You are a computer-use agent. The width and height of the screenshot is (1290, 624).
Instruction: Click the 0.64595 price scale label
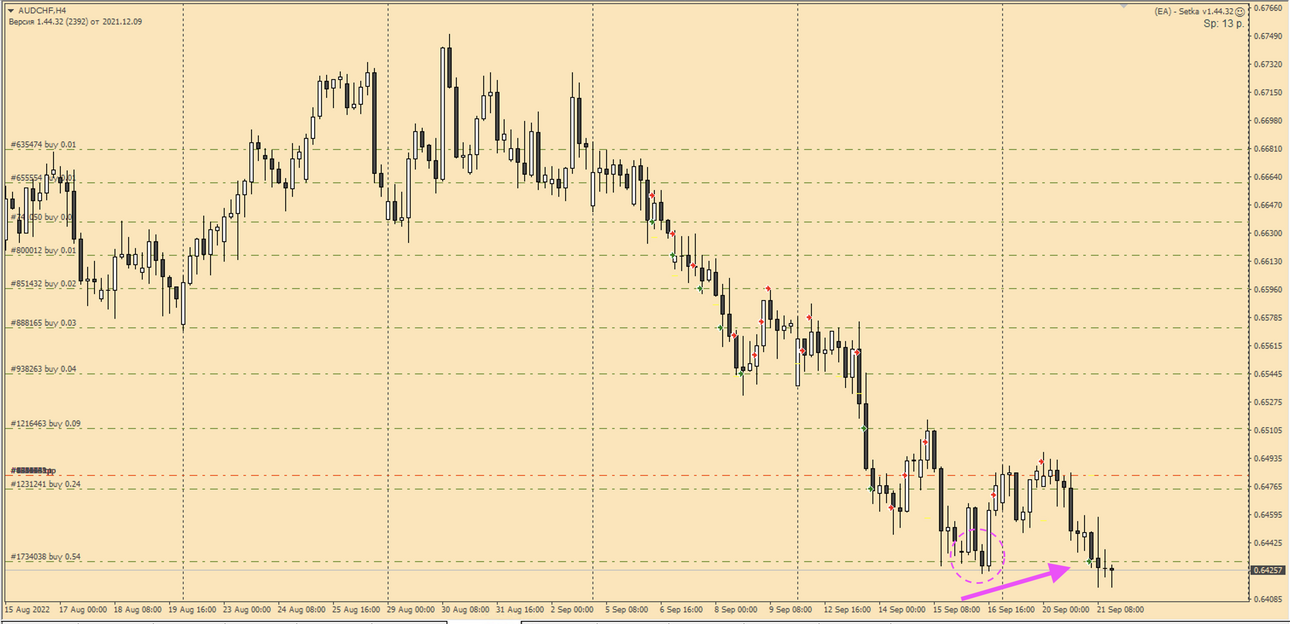tap(1268, 514)
